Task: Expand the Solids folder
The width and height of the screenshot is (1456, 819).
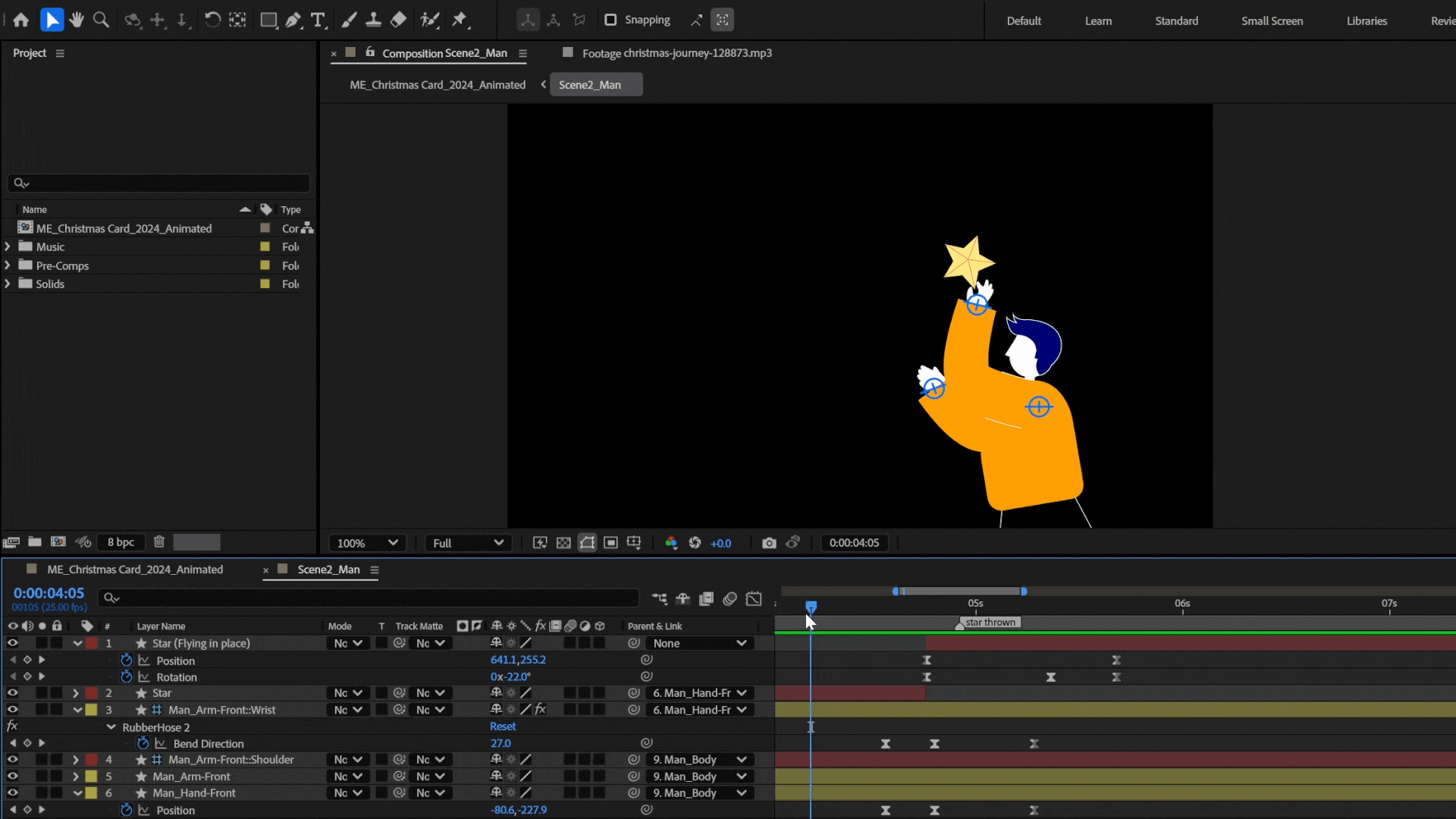Action: click(x=8, y=284)
